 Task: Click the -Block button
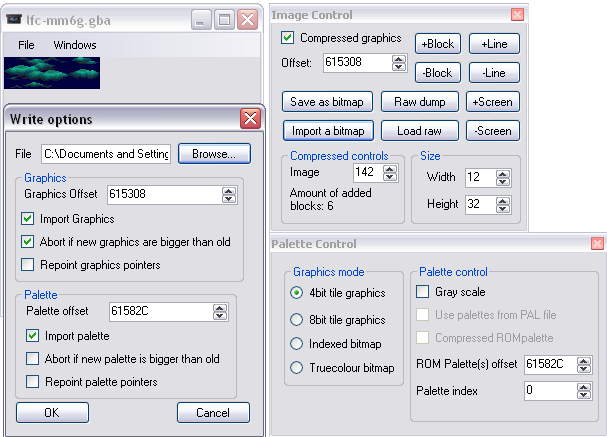click(437, 73)
